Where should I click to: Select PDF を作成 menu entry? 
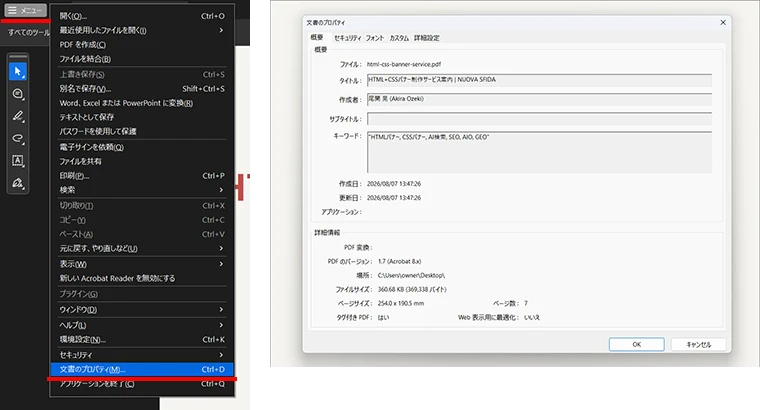[142, 45]
